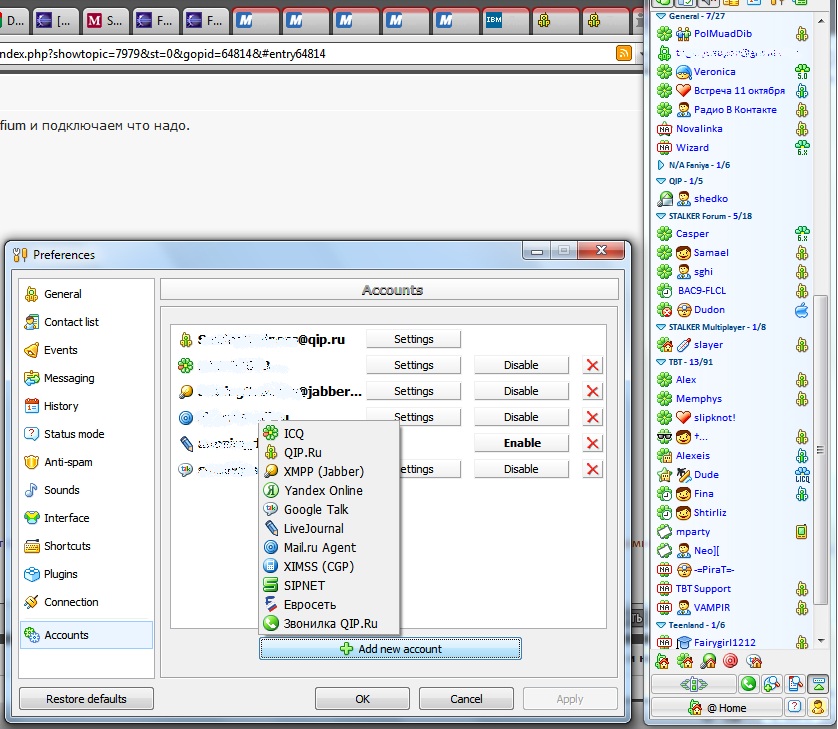Click the yellow user profile icon
This screenshot has height=729, width=838.
[818, 707]
